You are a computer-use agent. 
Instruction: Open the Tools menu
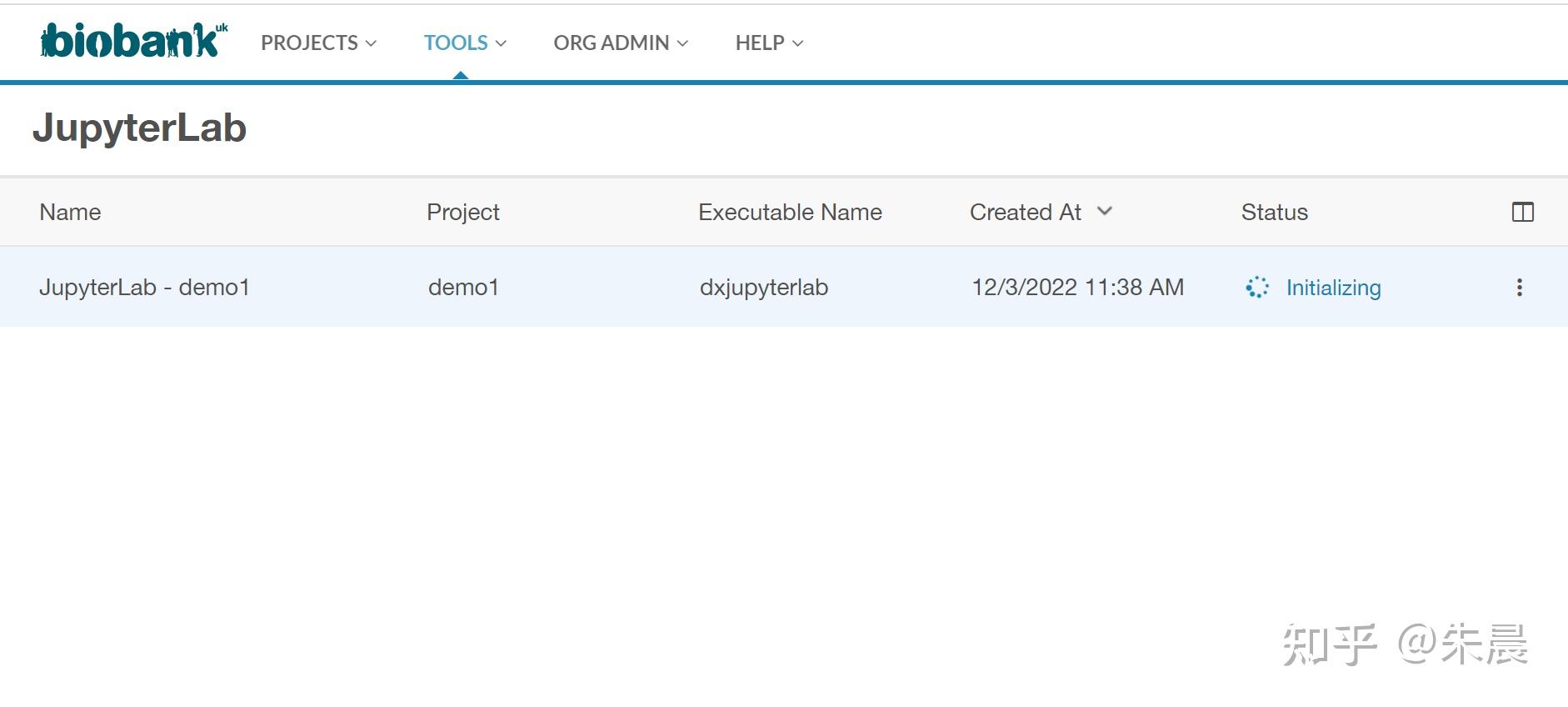[464, 43]
